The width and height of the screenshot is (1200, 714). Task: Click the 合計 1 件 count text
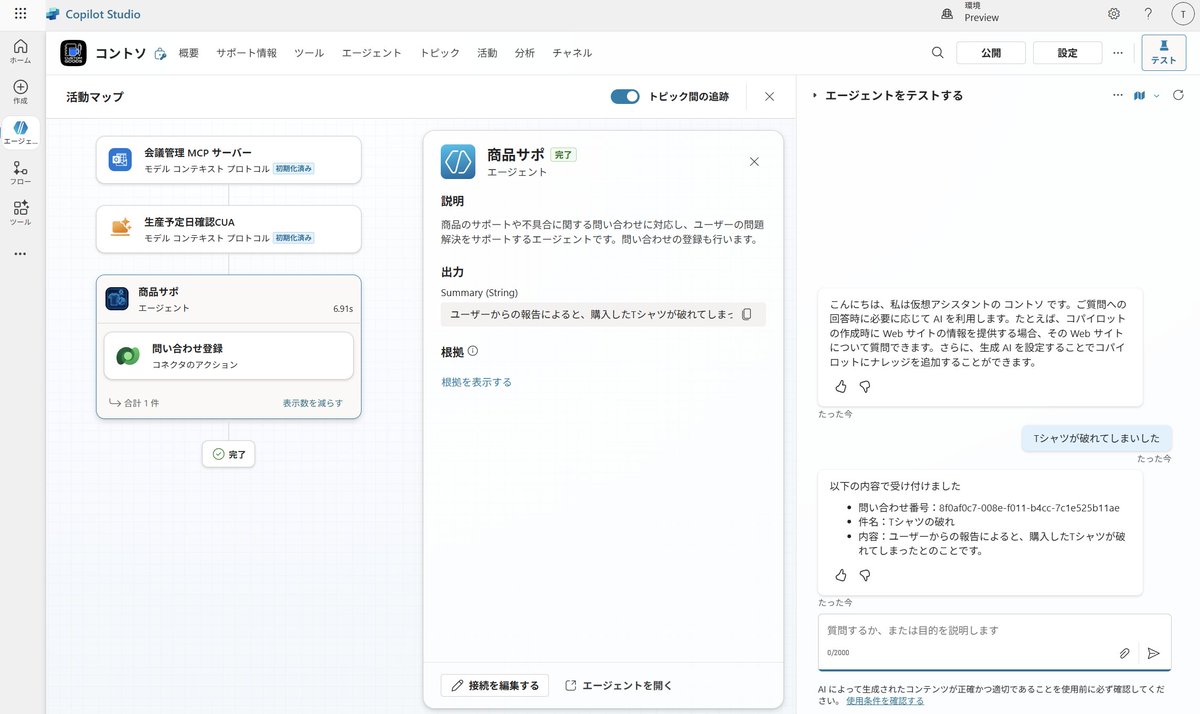(x=141, y=403)
